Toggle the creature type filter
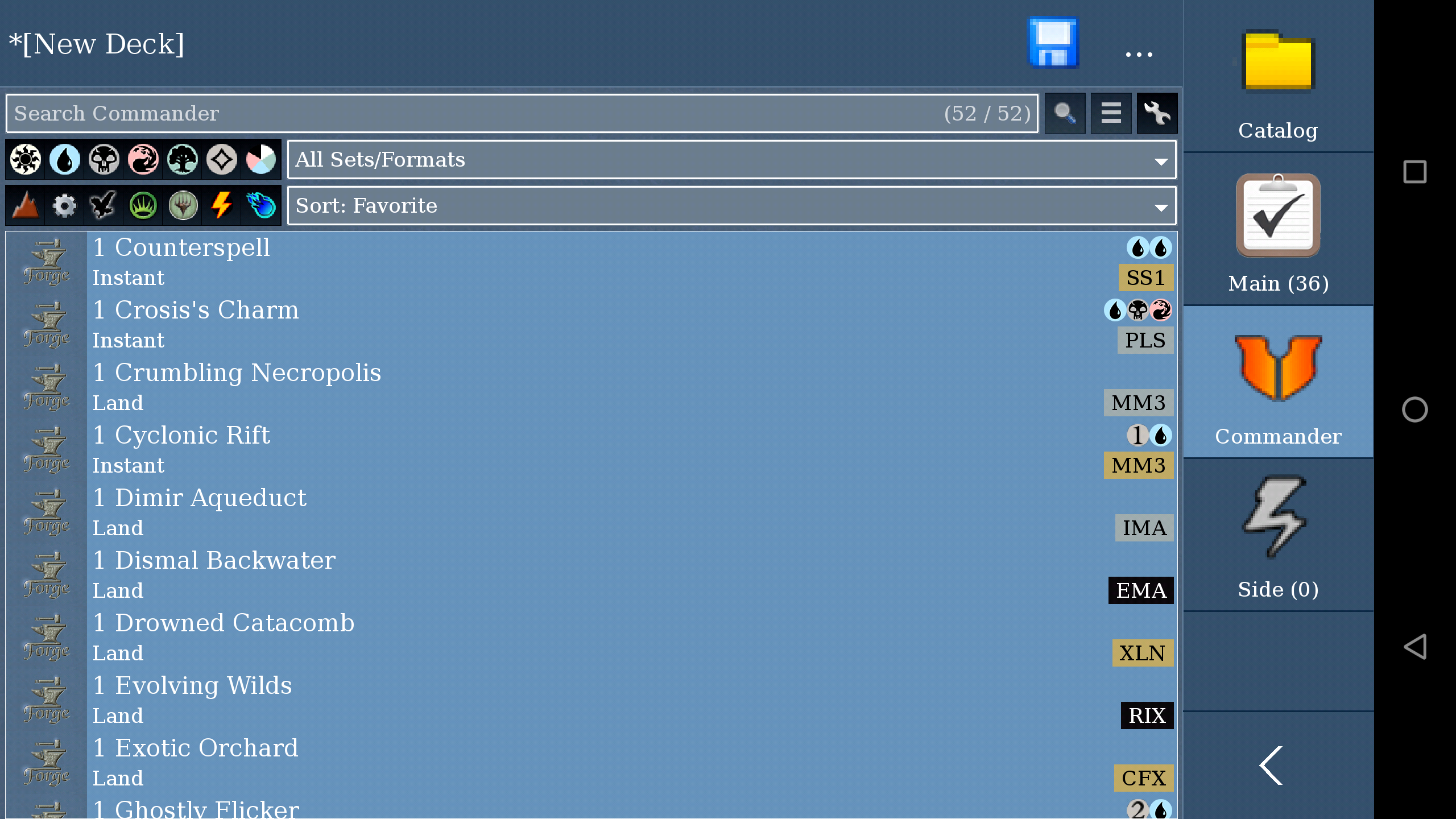The image size is (1456, 819). point(104,205)
